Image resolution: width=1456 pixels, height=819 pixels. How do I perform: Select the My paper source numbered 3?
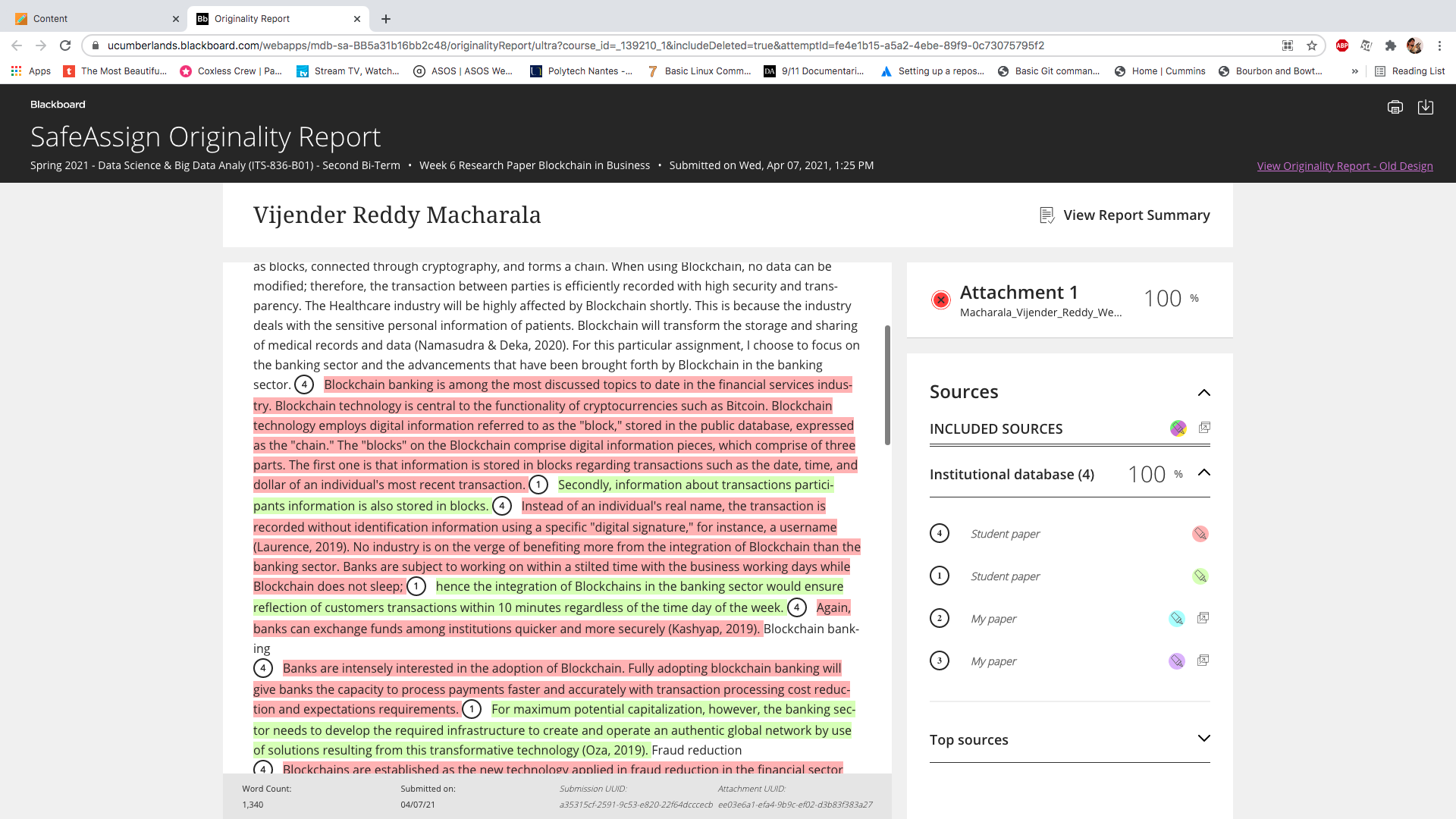click(x=993, y=661)
